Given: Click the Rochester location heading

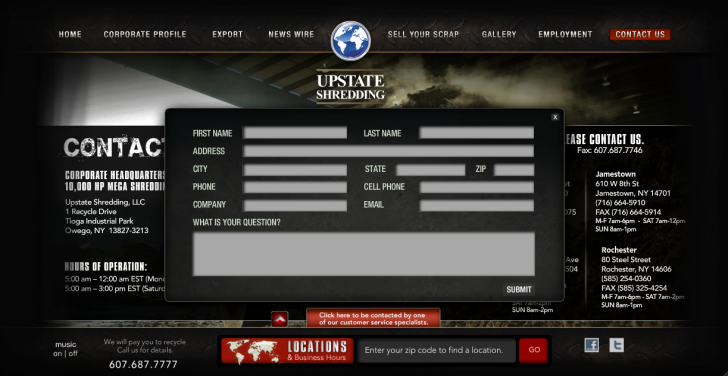Looking at the screenshot, I should 619,250.
